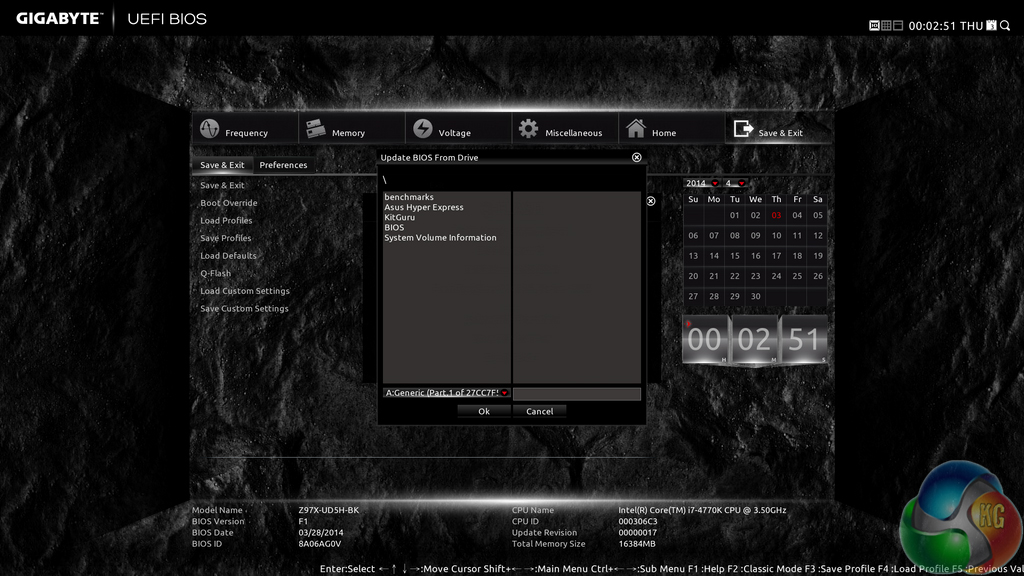Viewport: 1024px width, 576px height.
Task: Close the Update BIOS From Drive dialog
Action: 637,157
